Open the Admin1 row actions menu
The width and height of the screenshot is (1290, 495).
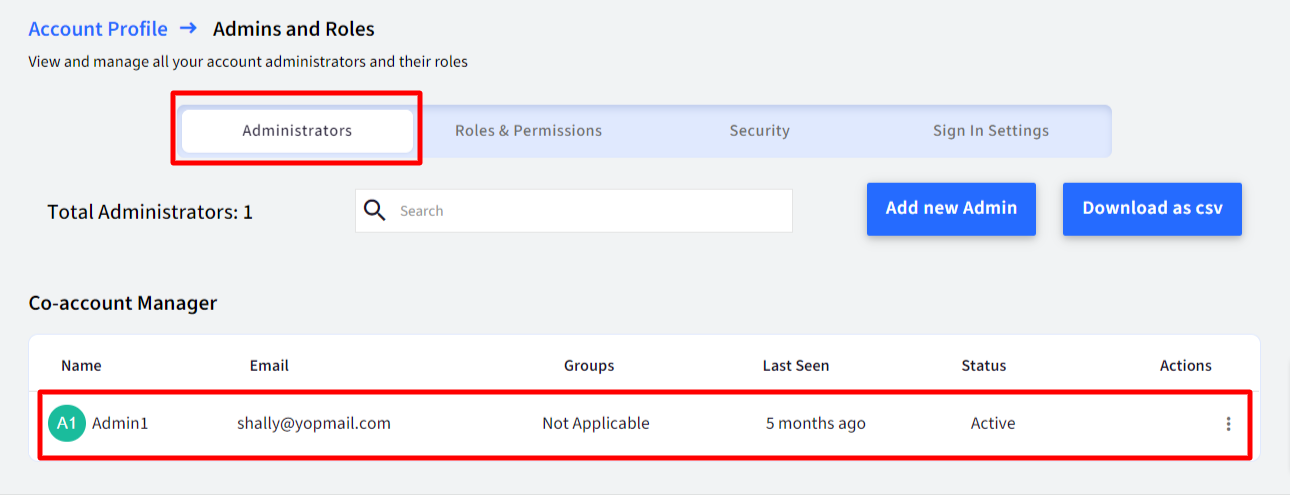pos(1228,424)
